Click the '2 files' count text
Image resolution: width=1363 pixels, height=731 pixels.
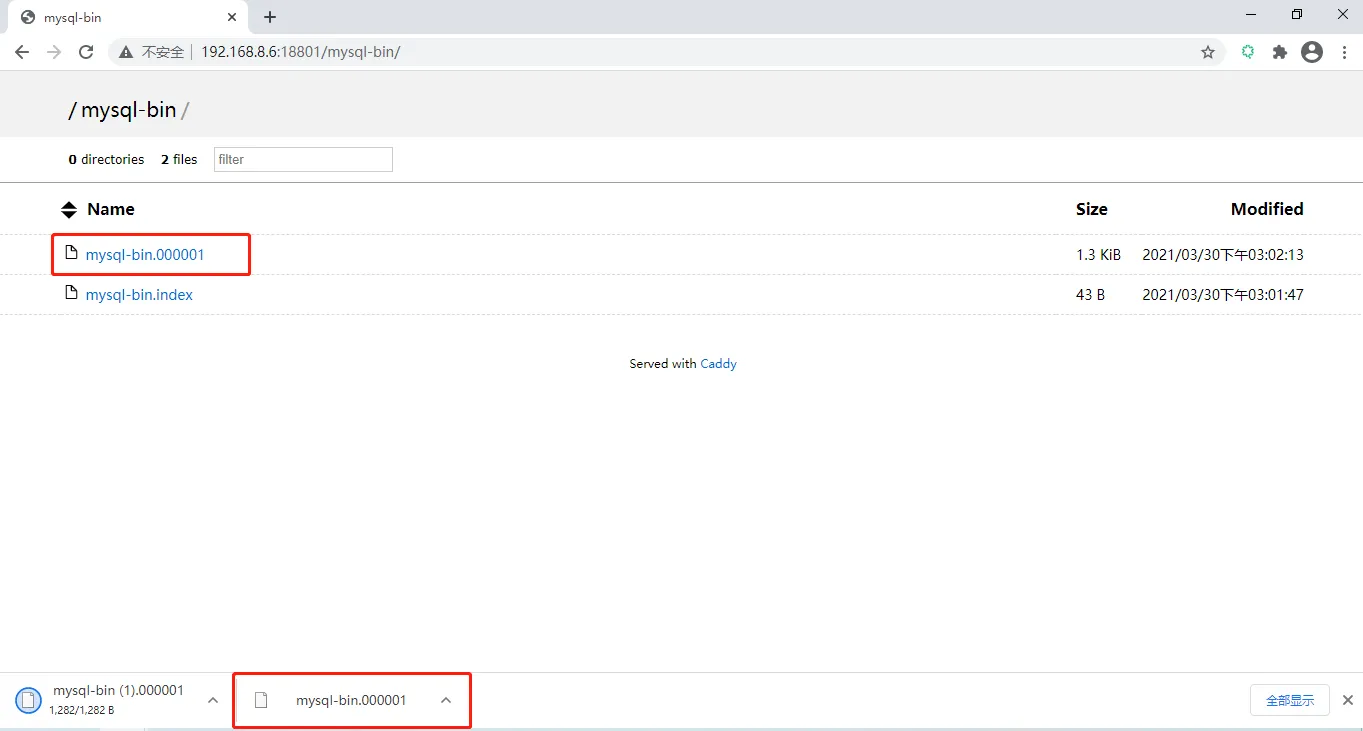pos(179,159)
